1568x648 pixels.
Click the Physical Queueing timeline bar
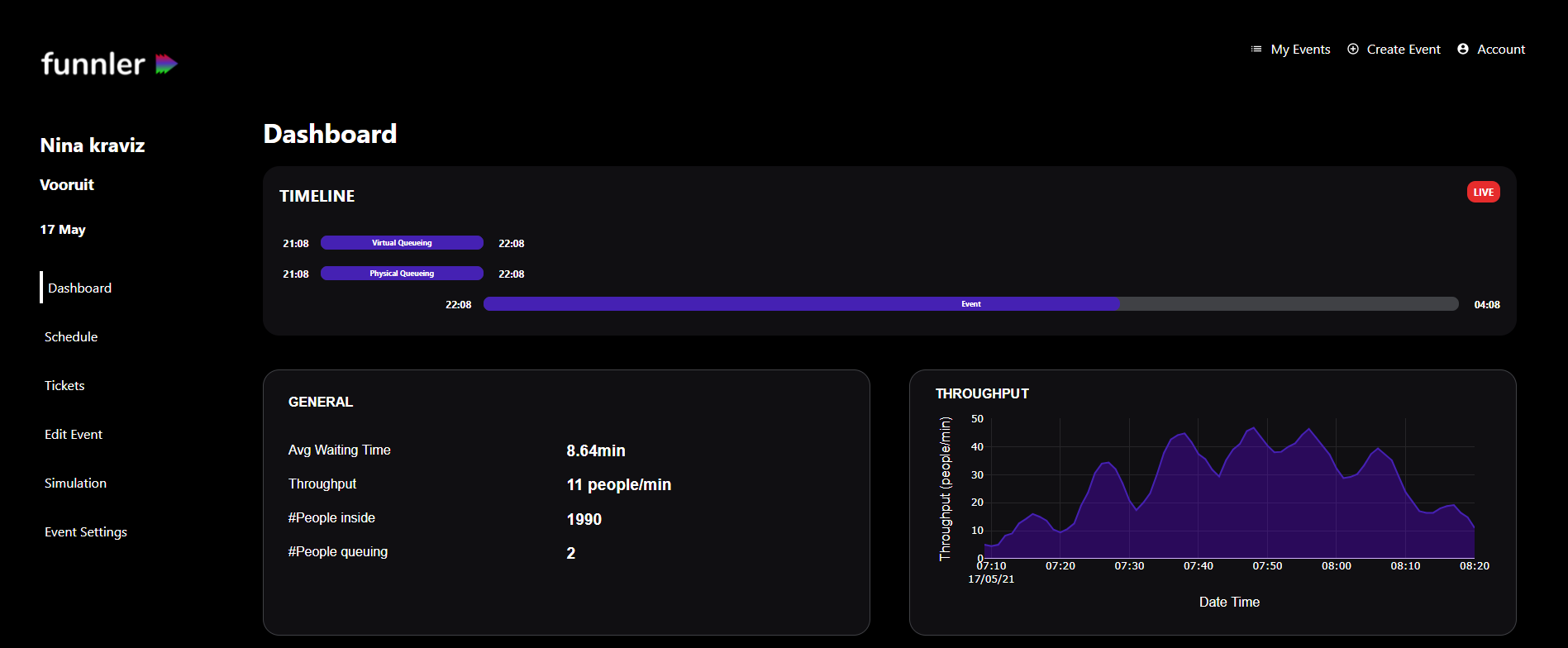pos(402,274)
